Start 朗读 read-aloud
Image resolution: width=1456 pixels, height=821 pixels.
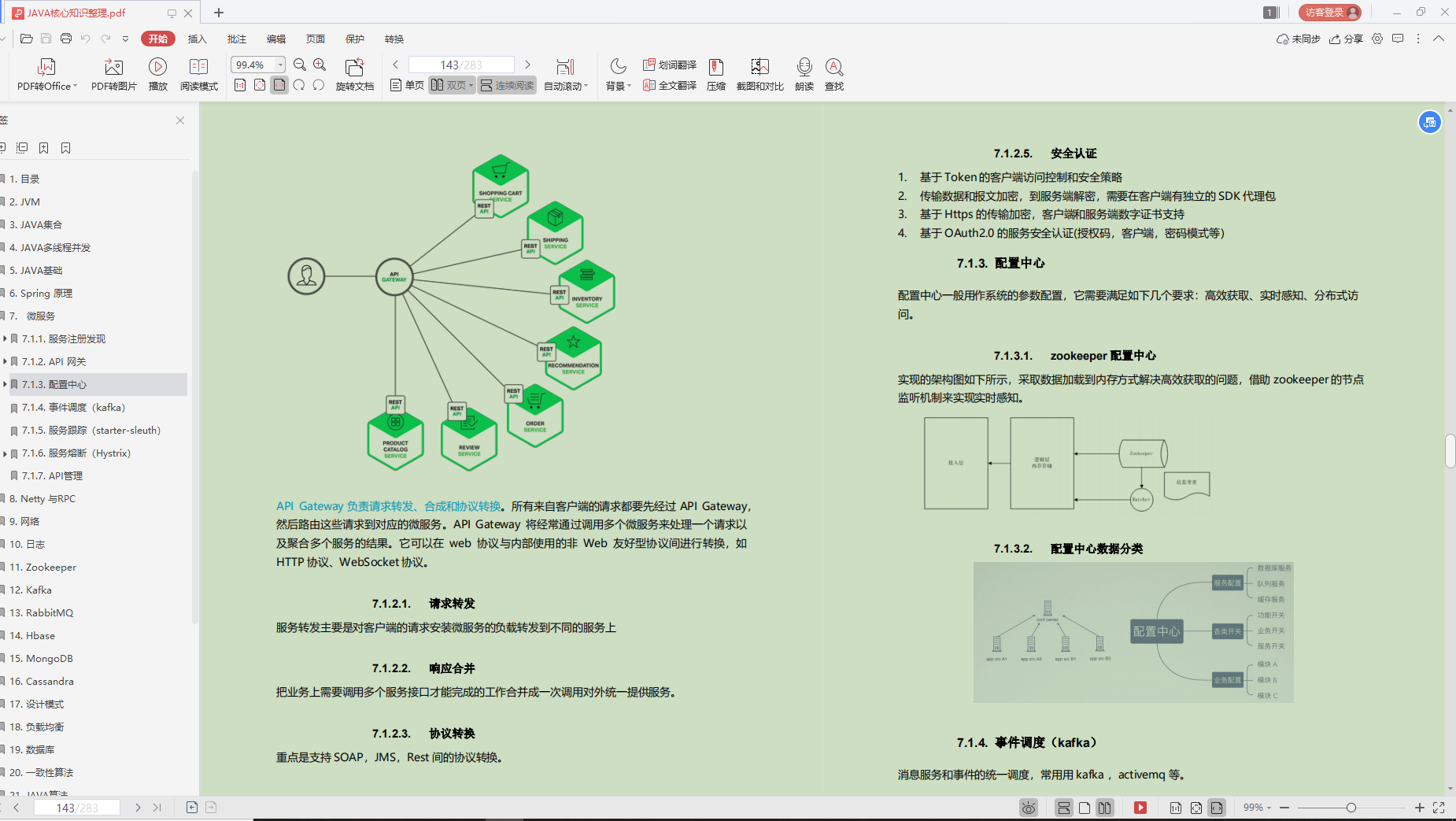(x=804, y=75)
